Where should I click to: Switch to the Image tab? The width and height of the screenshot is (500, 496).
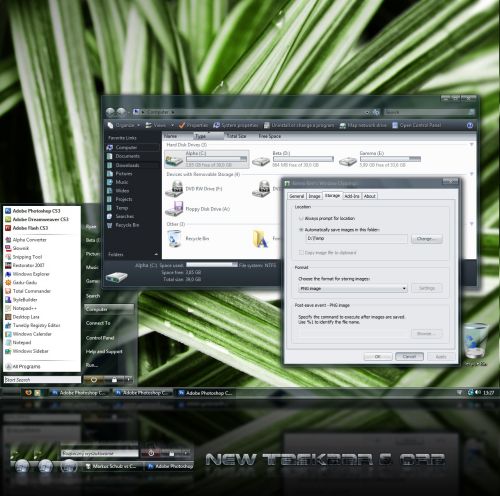[x=314, y=196]
